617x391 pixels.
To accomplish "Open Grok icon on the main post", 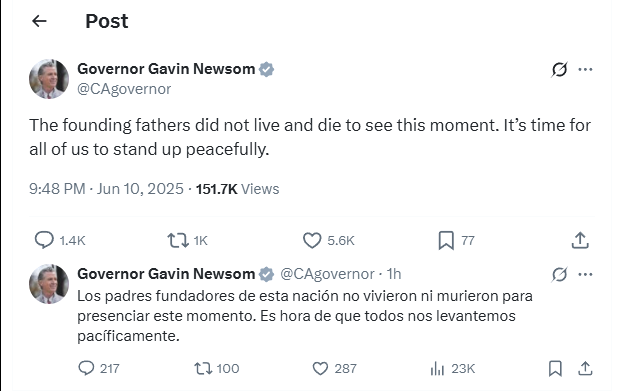I will click(x=559, y=70).
